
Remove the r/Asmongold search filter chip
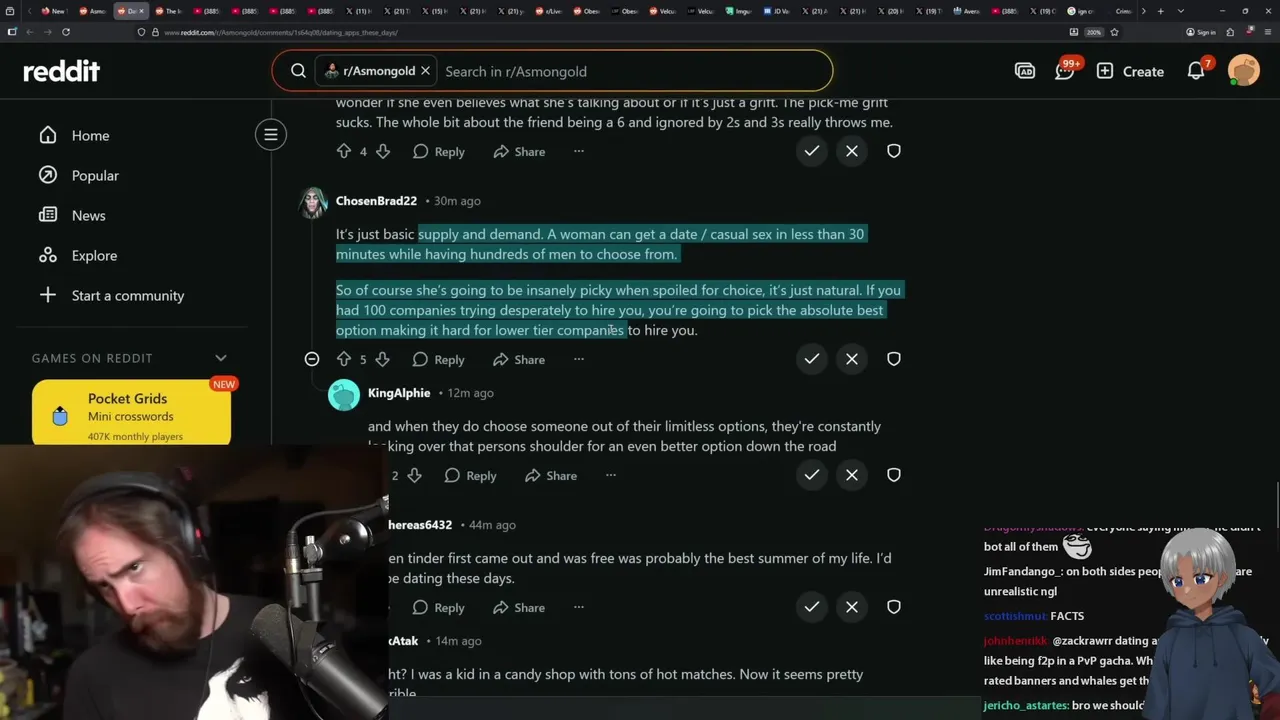pos(425,71)
